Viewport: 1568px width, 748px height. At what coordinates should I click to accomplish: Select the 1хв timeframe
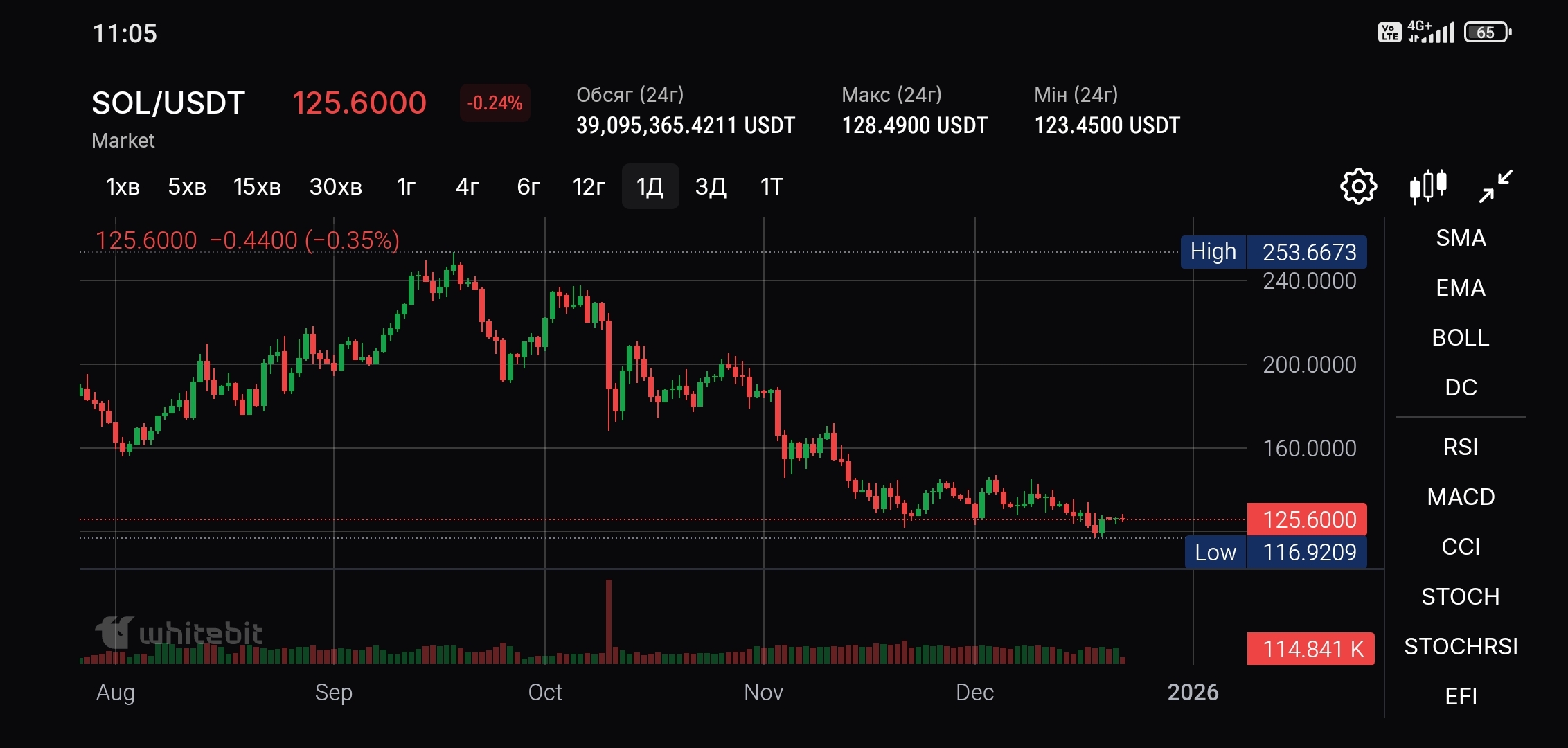pyautogui.click(x=123, y=186)
